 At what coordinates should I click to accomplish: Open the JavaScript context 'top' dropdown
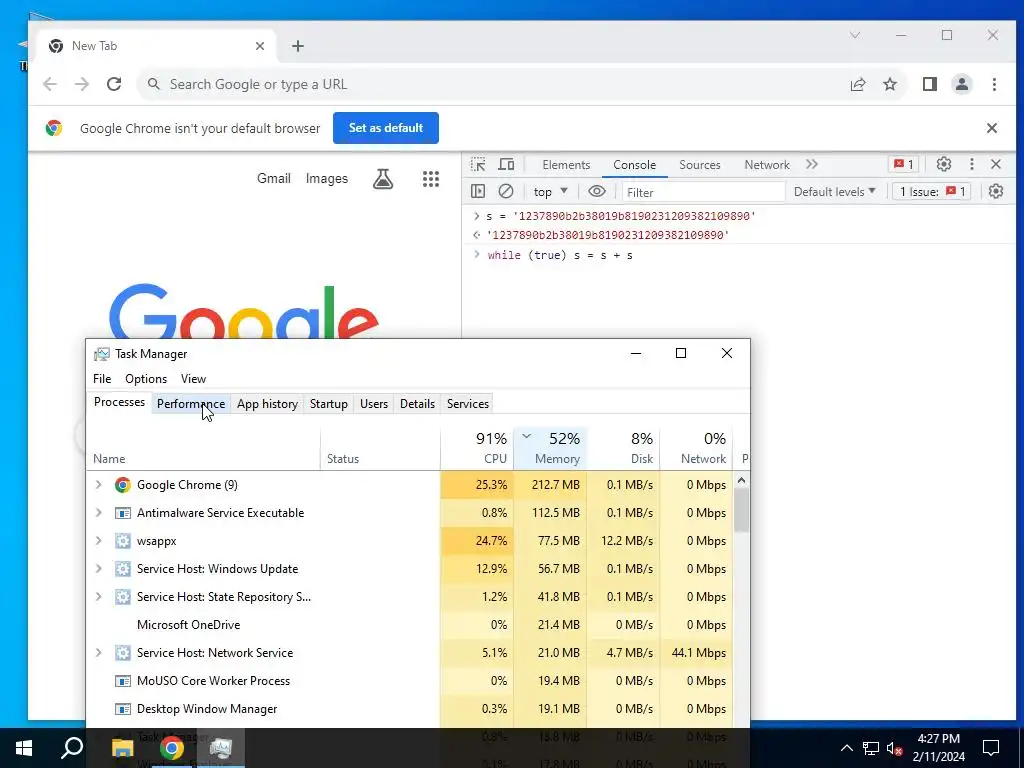tap(550, 191)
